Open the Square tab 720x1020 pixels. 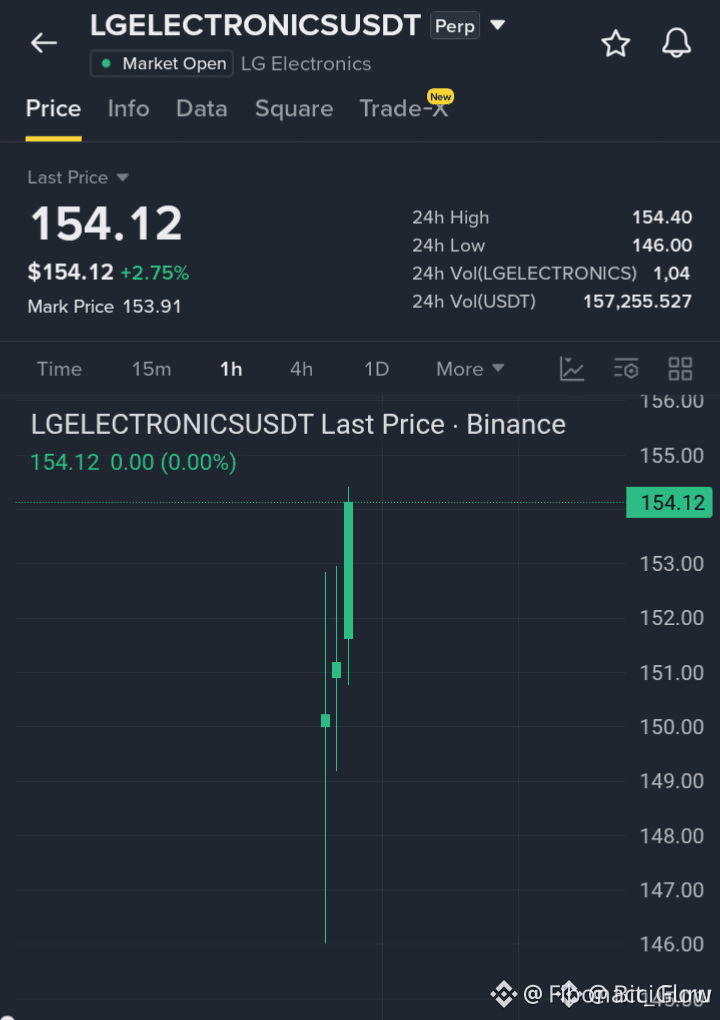tap(294, 108)
